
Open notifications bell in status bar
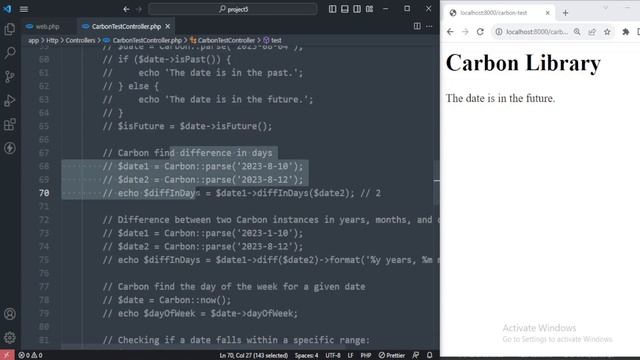pyautogui.click(x=429, y=355)
